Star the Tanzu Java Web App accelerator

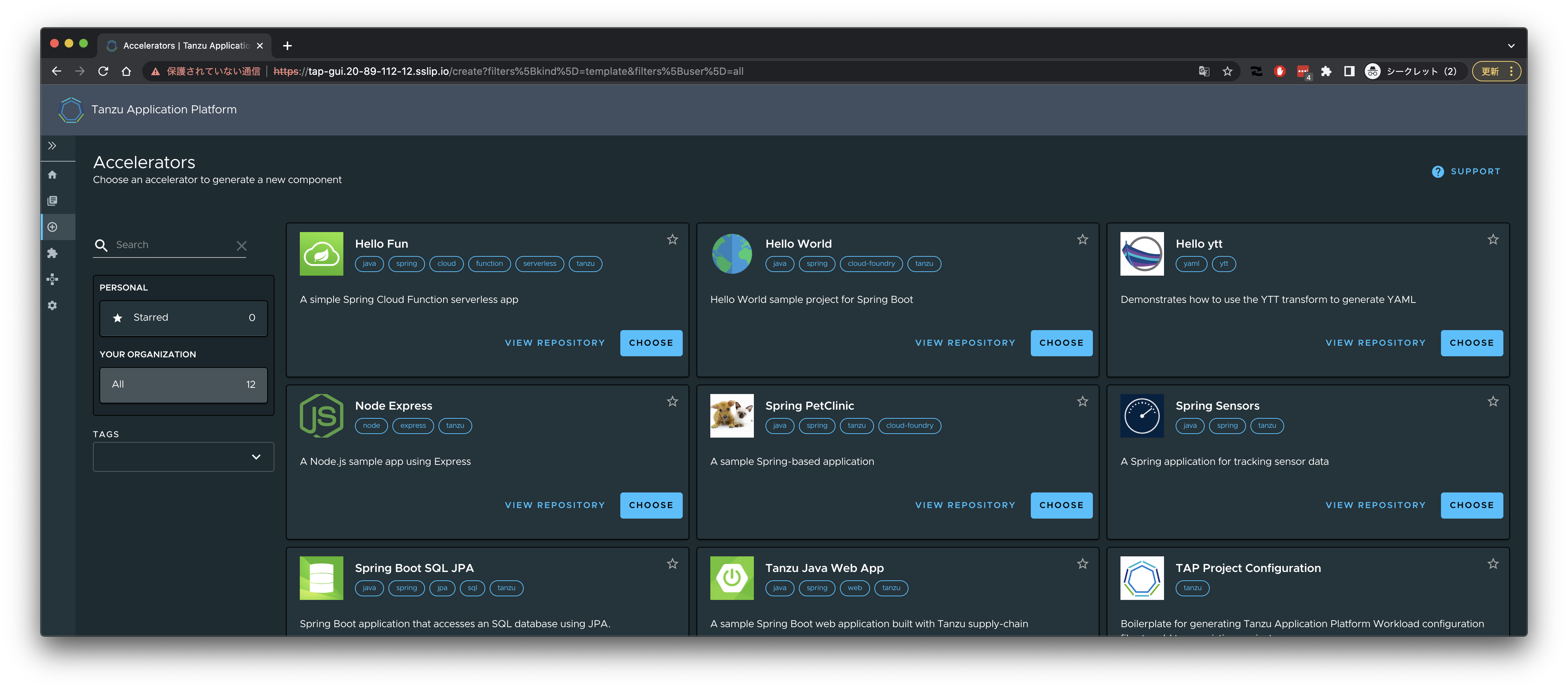click(1082, 564)
